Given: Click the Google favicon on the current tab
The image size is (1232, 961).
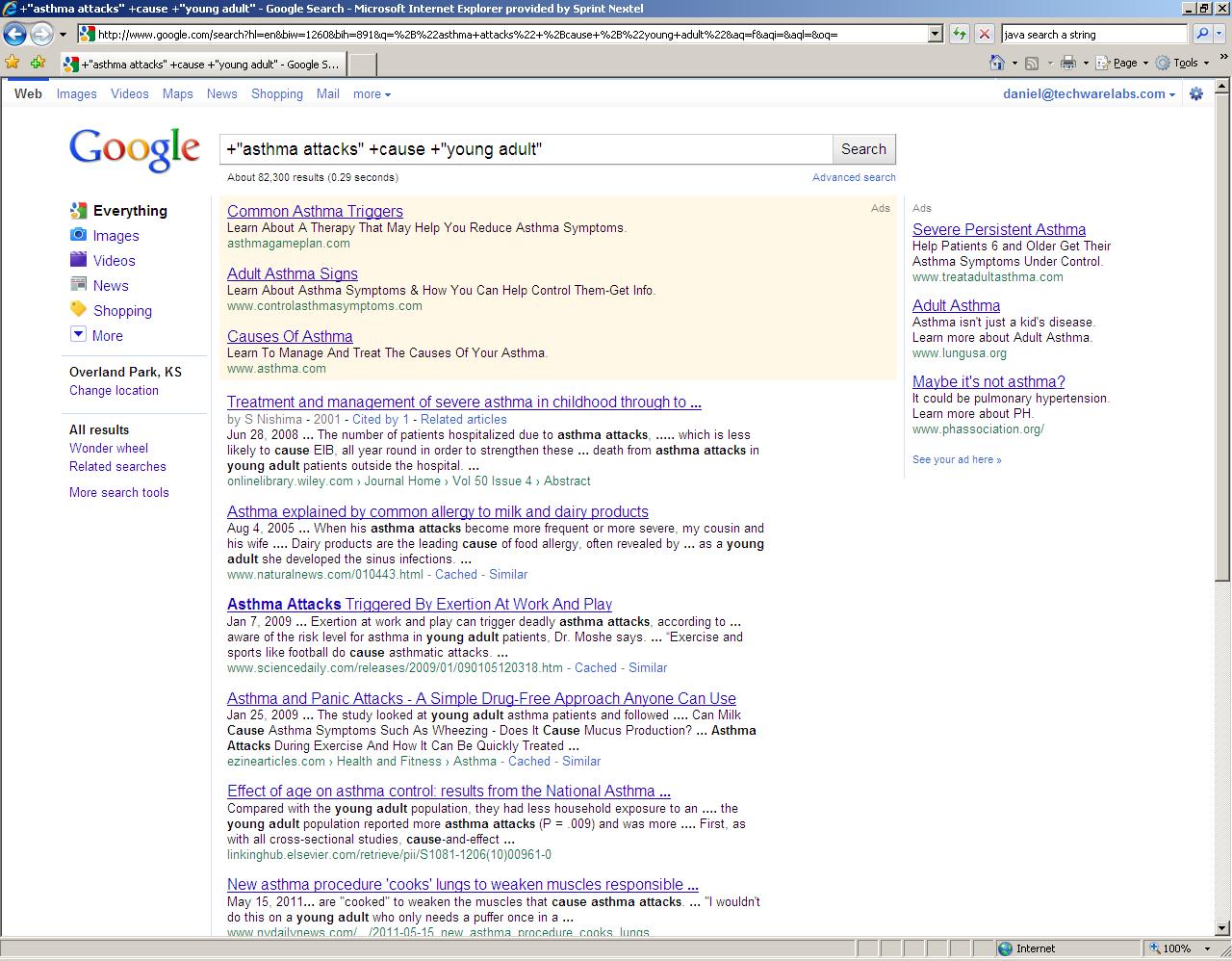Looking at the screenshot, I should (71, 65).
